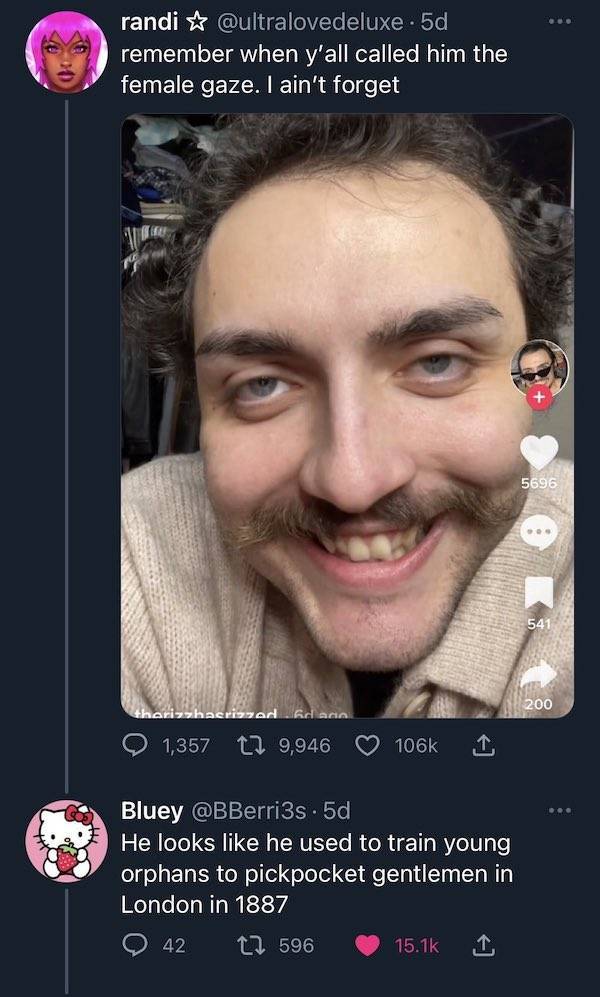The width and height of the screenshot is (600, 997).
Task: Reply to Bluey's comment
Action: 133,944
